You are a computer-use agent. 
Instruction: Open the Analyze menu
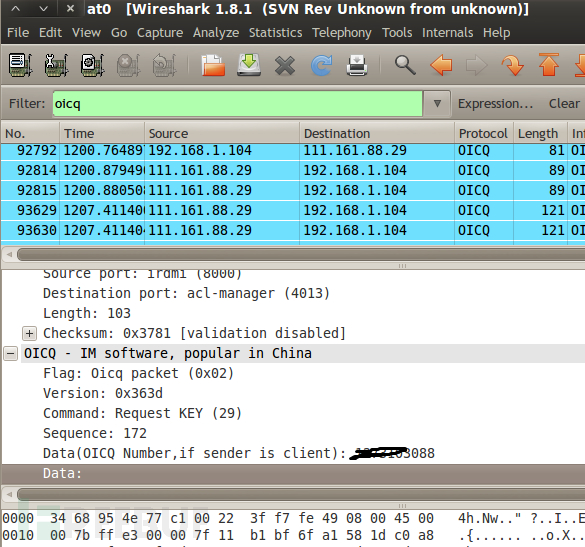click(216, 32)
